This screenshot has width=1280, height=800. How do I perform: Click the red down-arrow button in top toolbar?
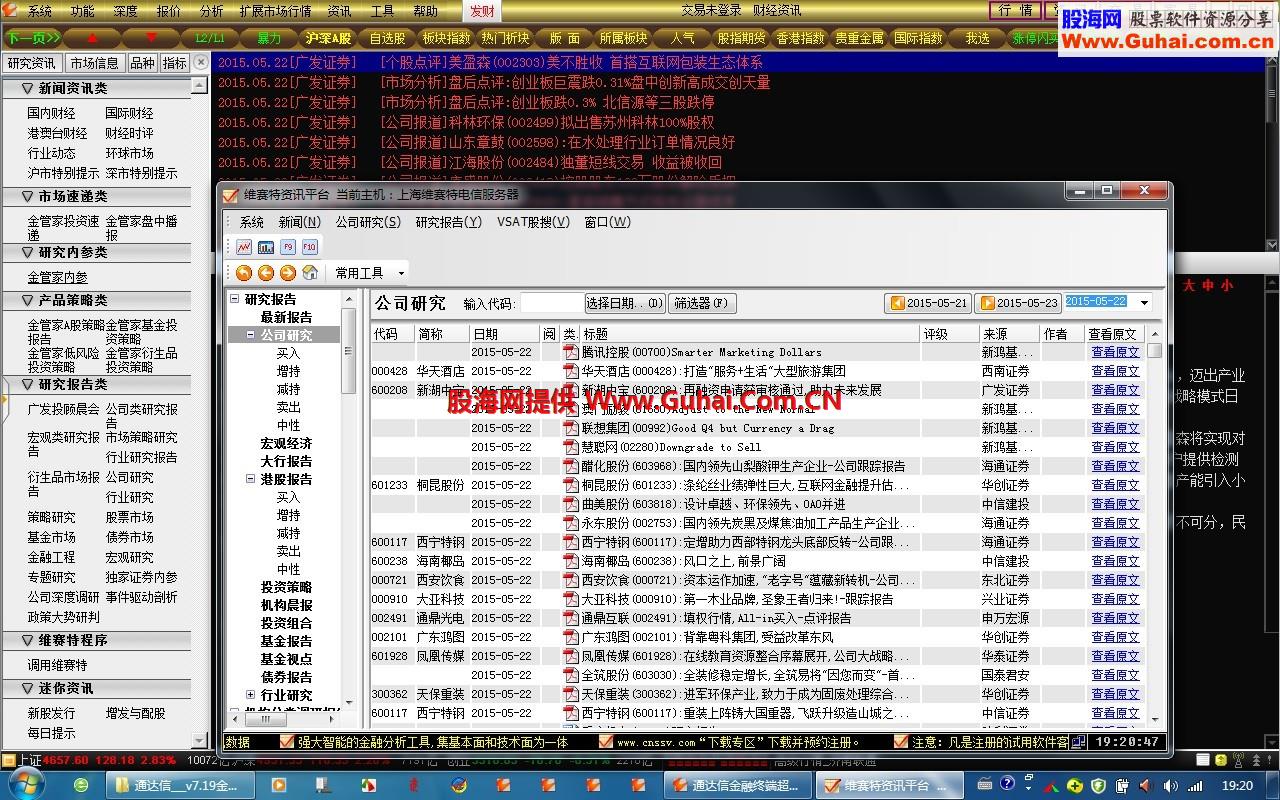[x=150, y=38]
